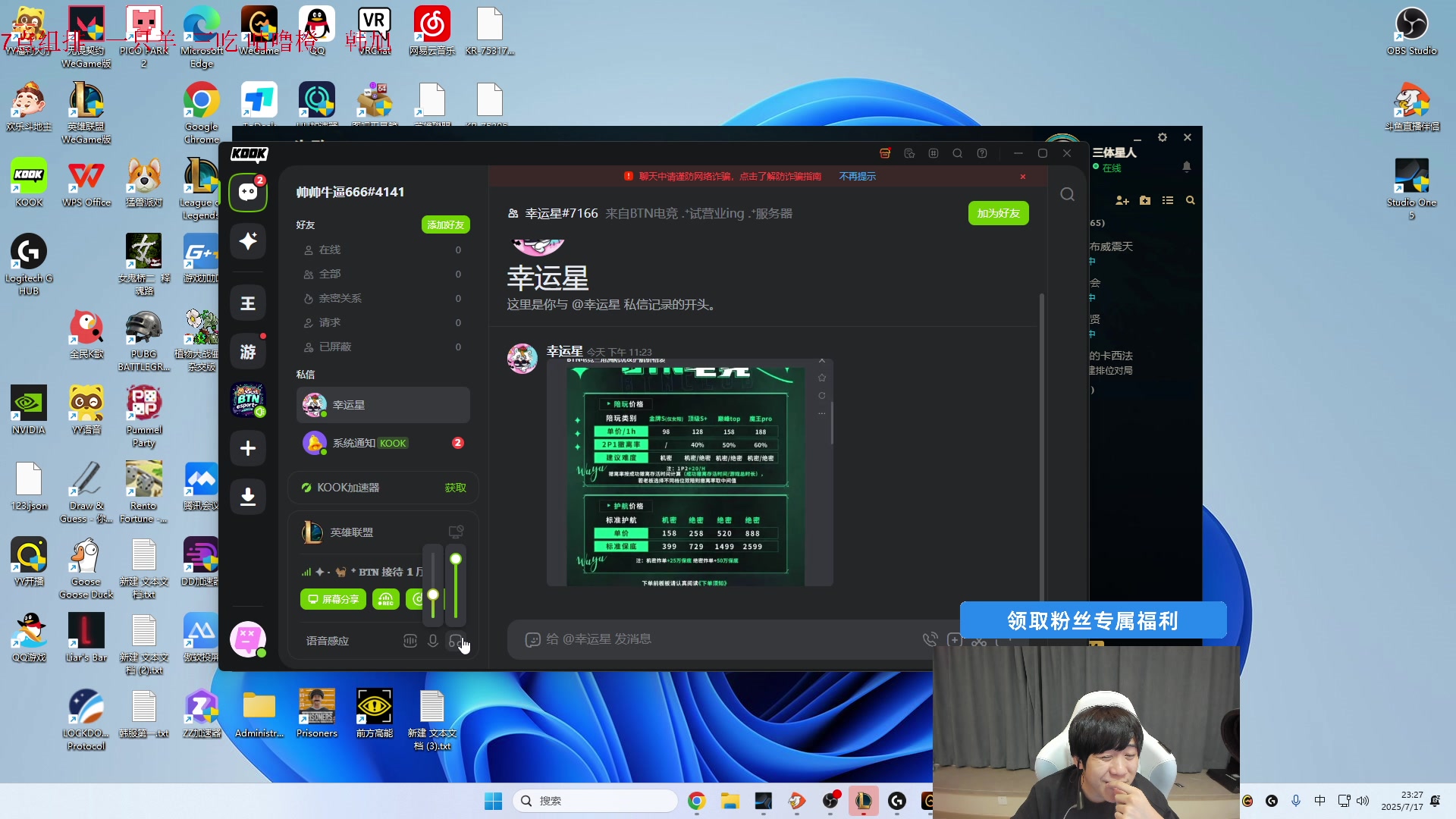This screenshot has height=819, width=1456.
Task: Click the start voice call icon in message bar
Action: pyautogui.click(x=930, y=639)
